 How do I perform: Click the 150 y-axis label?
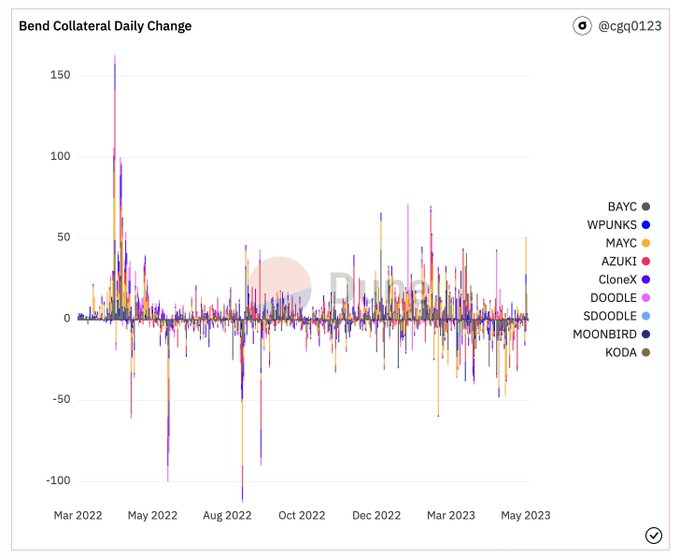point(60,75)
